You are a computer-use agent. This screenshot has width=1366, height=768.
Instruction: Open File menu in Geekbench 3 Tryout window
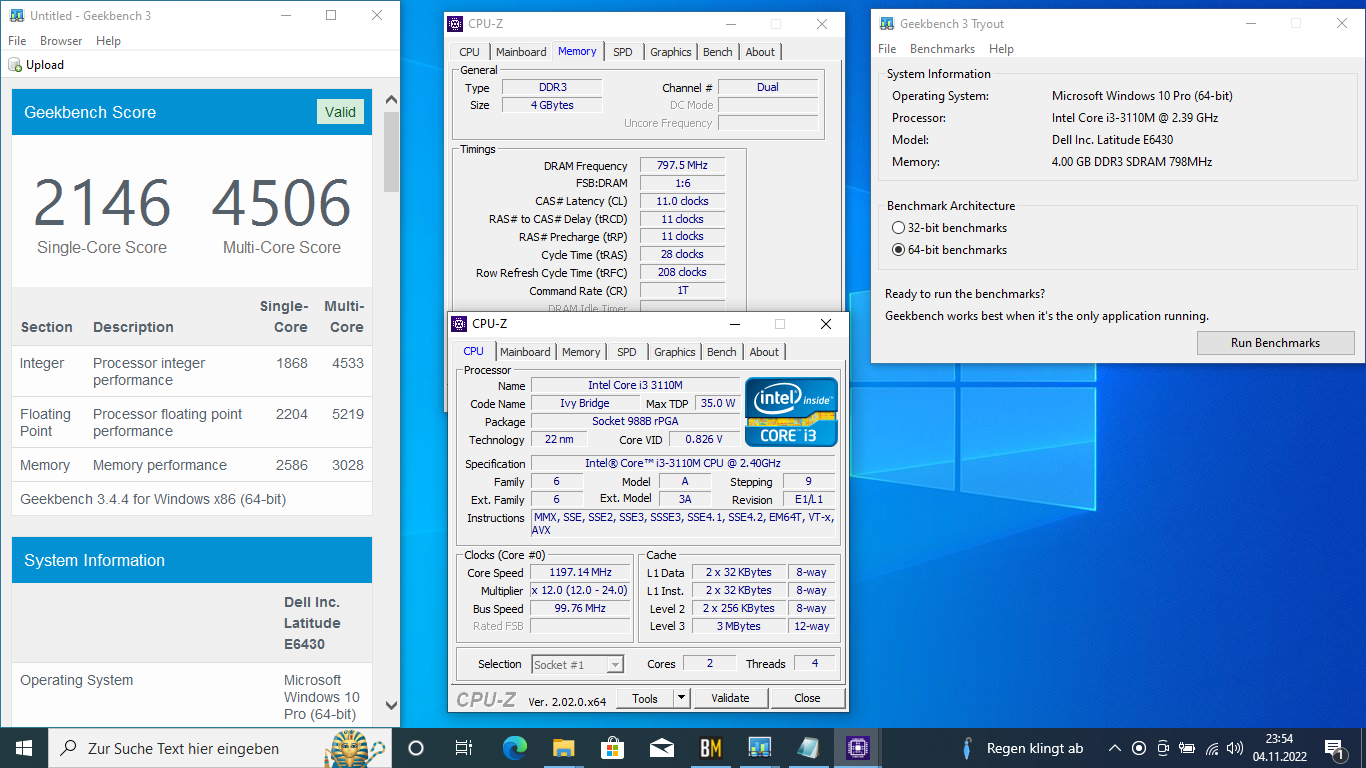pyautogui.click(x=887, y=49)
